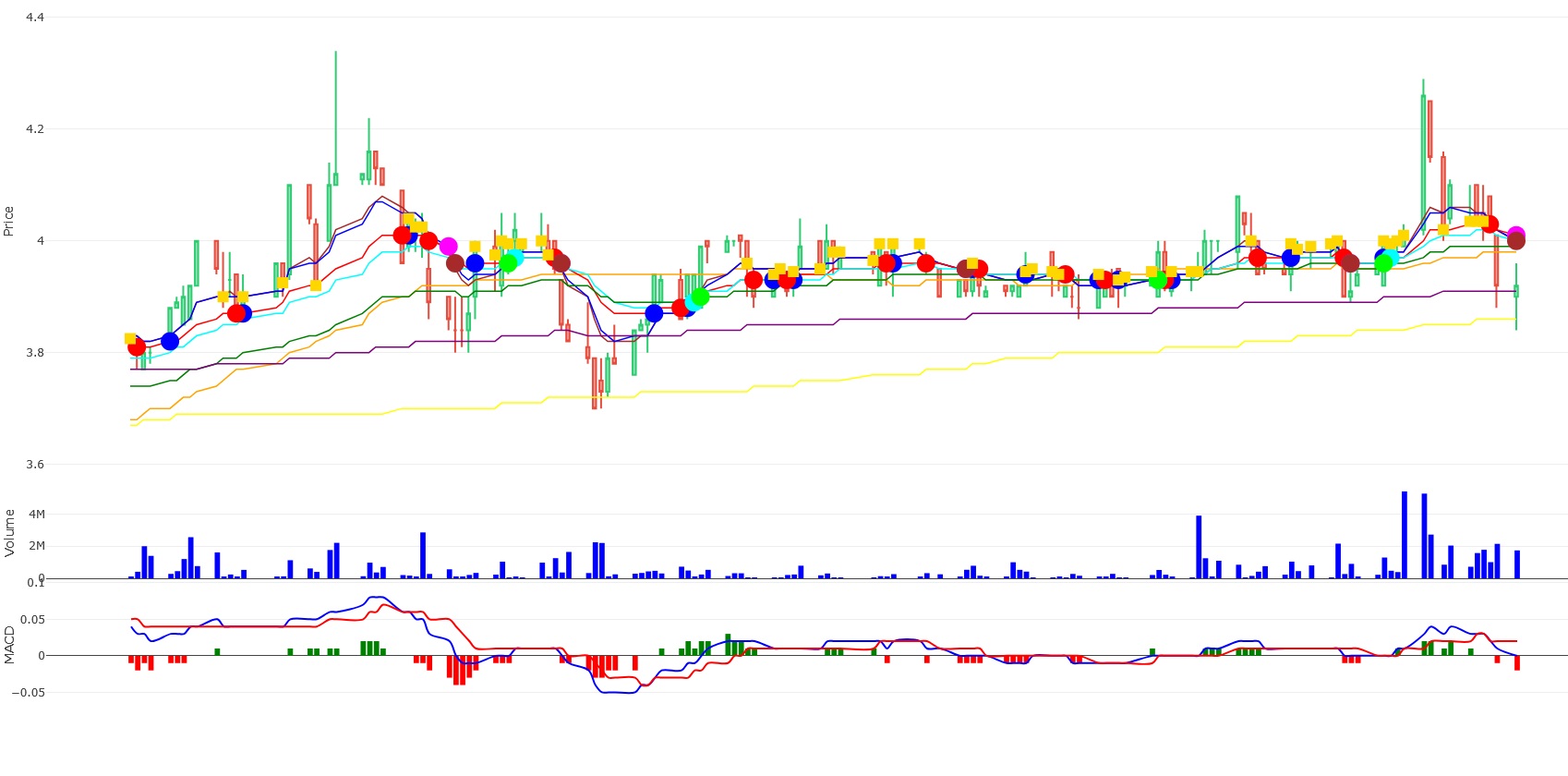
Task: Select the Price axis title
Action: 9,221
